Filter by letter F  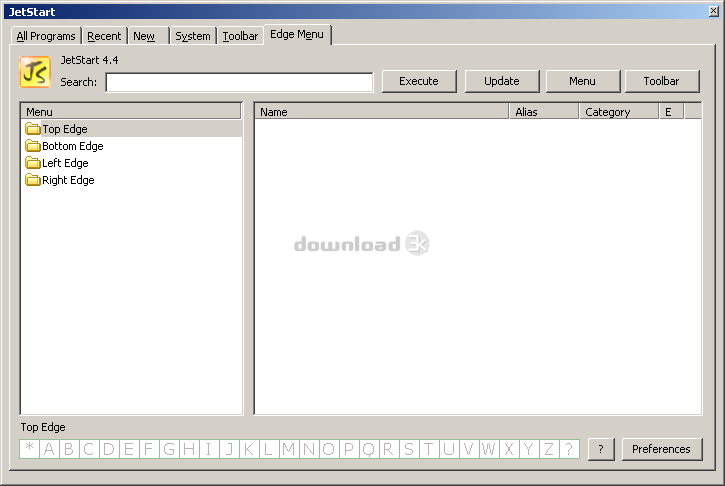tap(149, 449)
